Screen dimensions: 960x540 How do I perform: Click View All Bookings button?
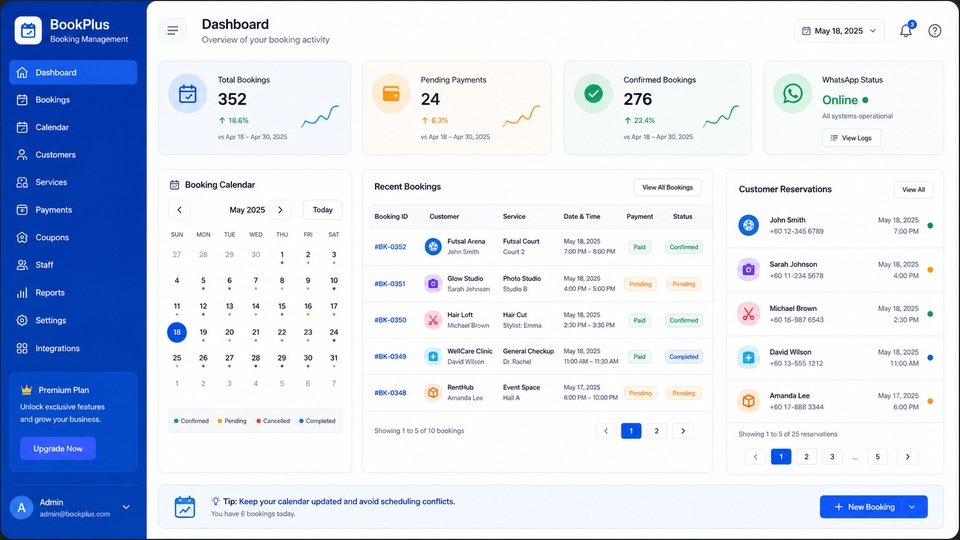point(667,187)
